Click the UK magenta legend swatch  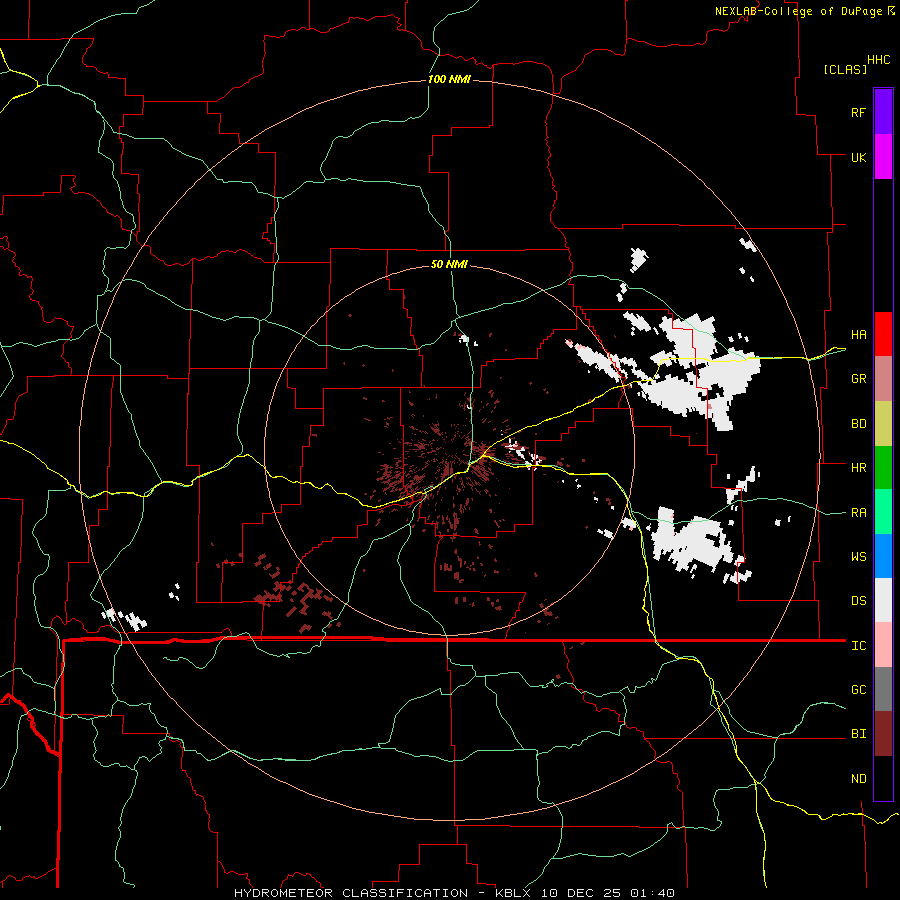click(883, 157)
